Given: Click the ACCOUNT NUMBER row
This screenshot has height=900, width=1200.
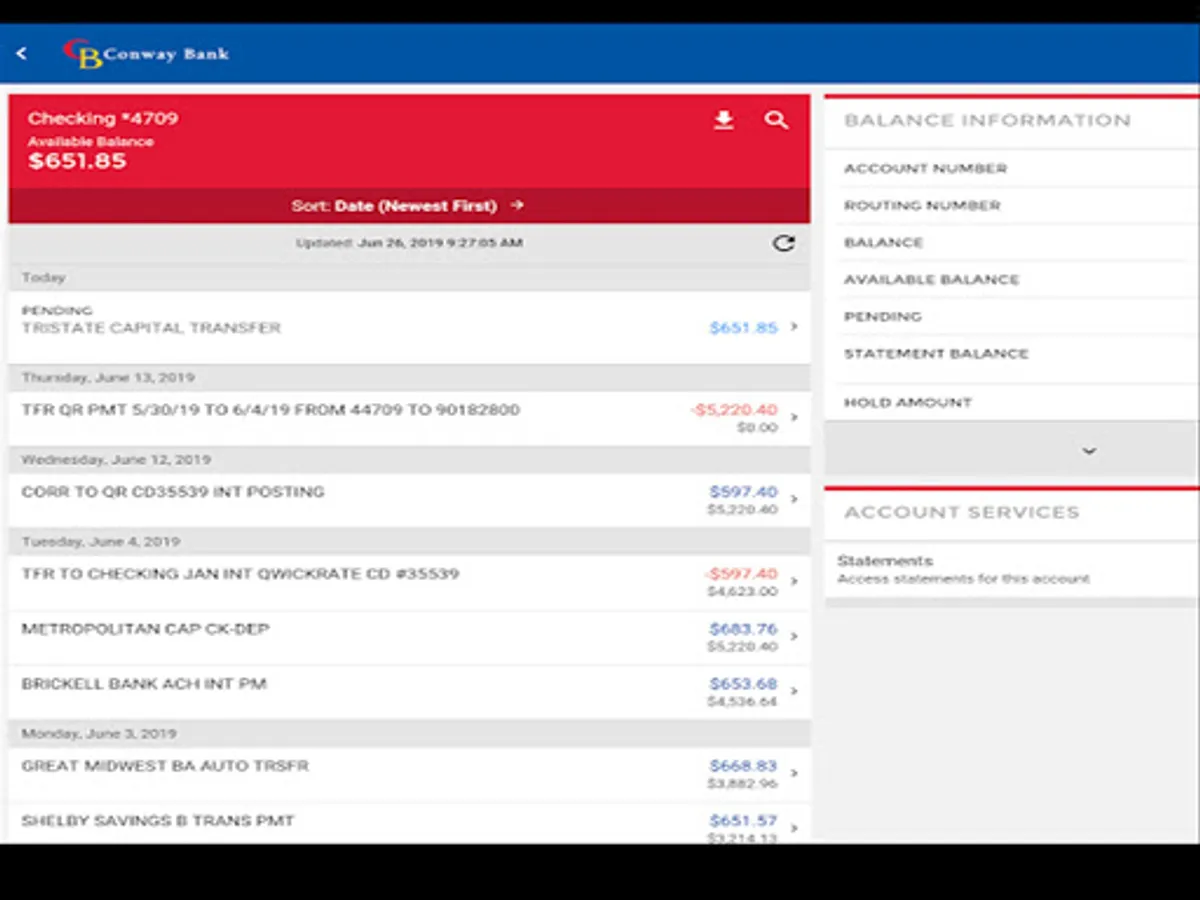Looking at the screenshot, I should (x=1011, y=169).
